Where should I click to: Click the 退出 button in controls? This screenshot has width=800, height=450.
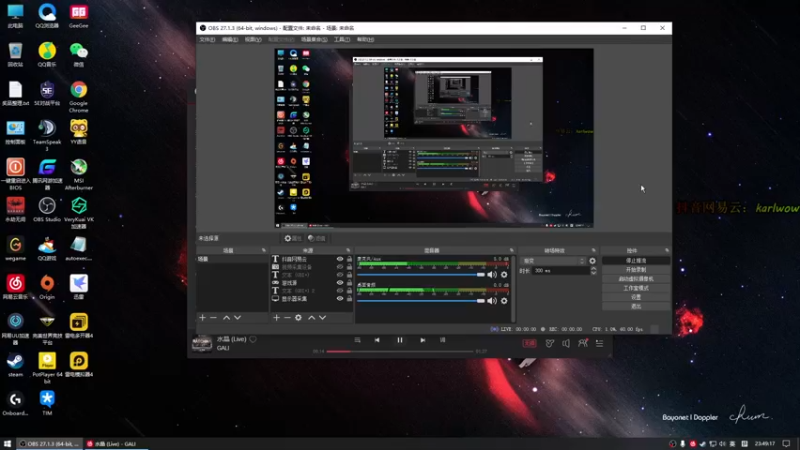(x=636, y=306)
